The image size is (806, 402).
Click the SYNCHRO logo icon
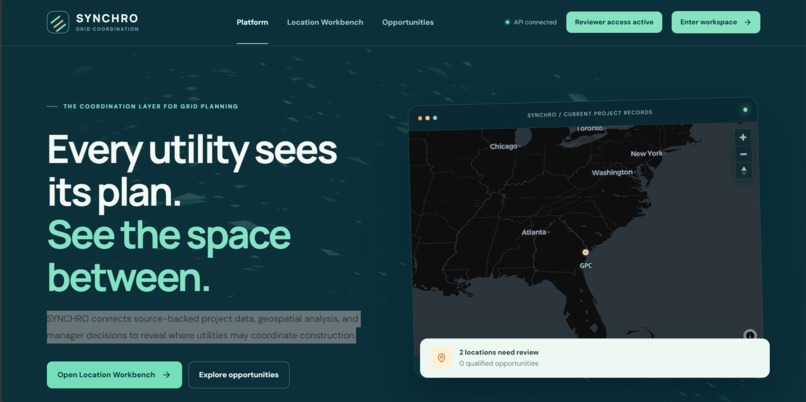point(58,22)
